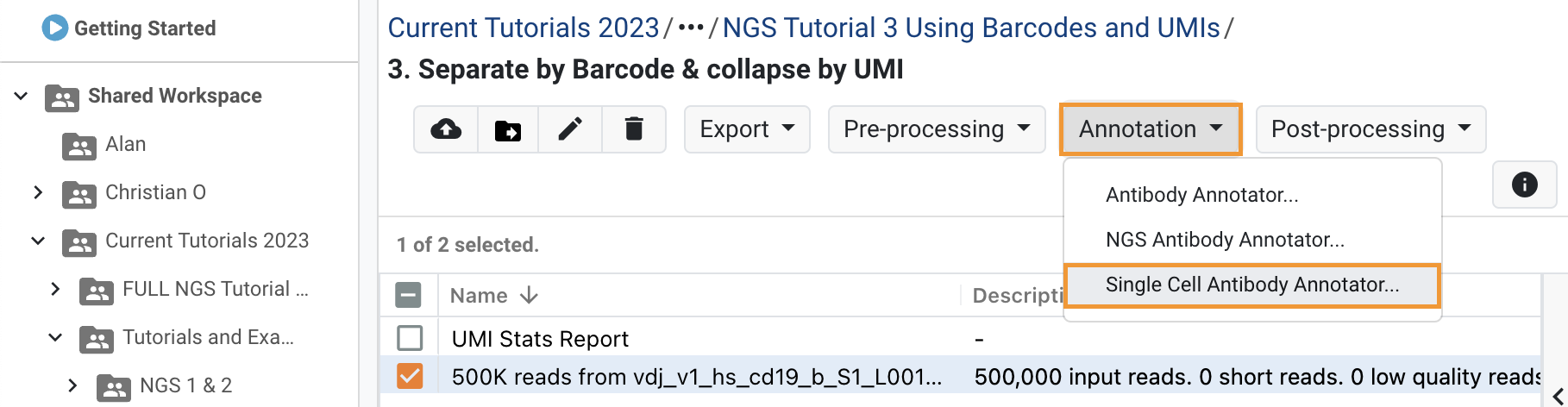Screen dimensions: 1568x407
Task: Check the UMI Stats Report checkbox
Action: click(x=410, y=338)
